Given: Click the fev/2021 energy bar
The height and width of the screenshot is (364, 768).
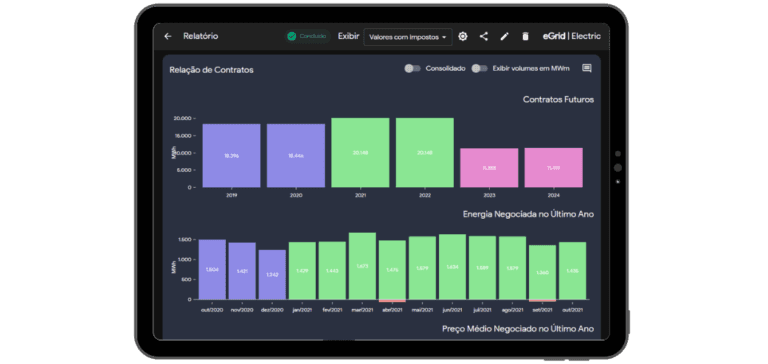Looking at the screenshot, I should click(332, 270).
